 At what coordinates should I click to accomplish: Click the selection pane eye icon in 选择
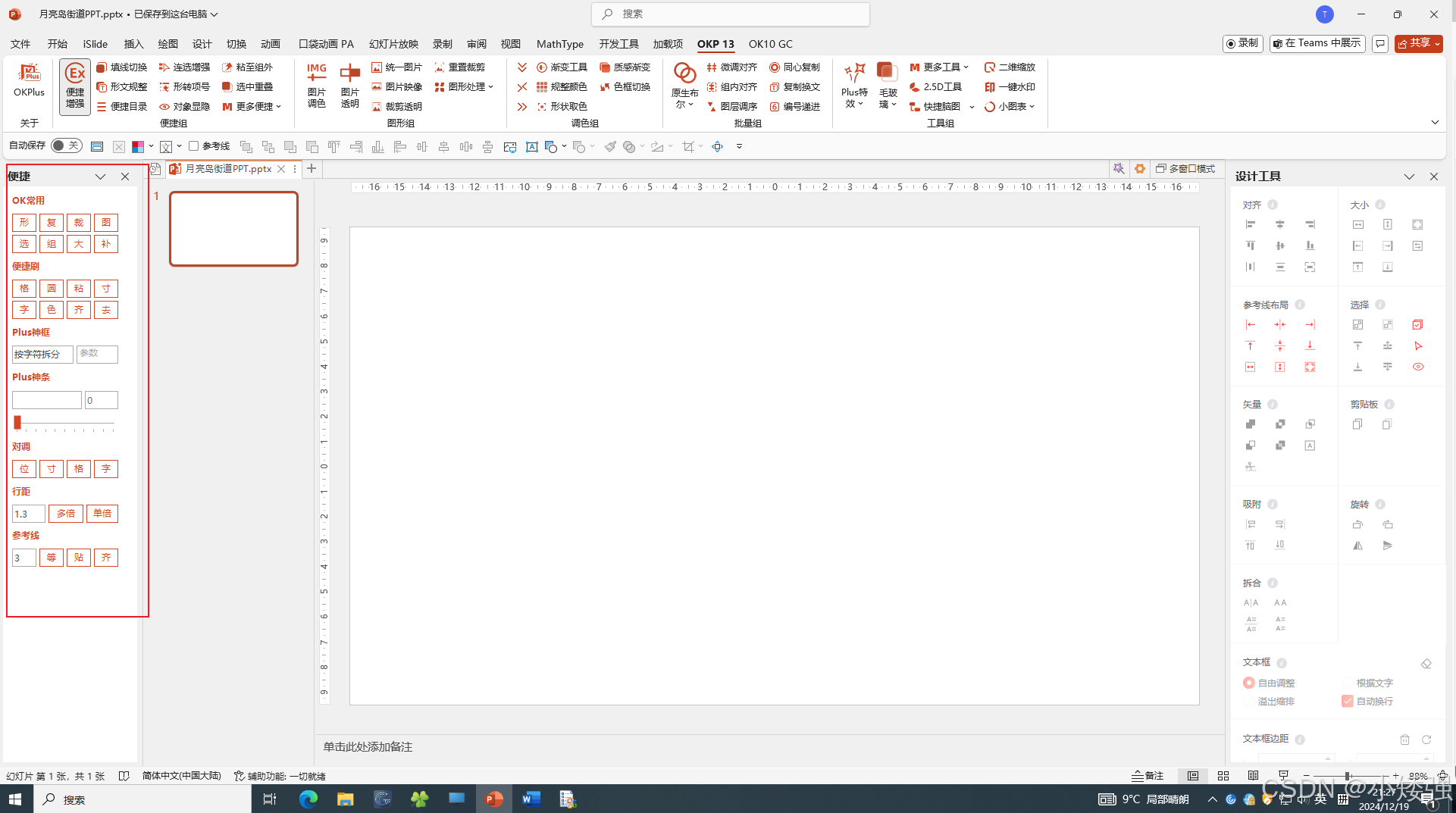click(1417, 367)
